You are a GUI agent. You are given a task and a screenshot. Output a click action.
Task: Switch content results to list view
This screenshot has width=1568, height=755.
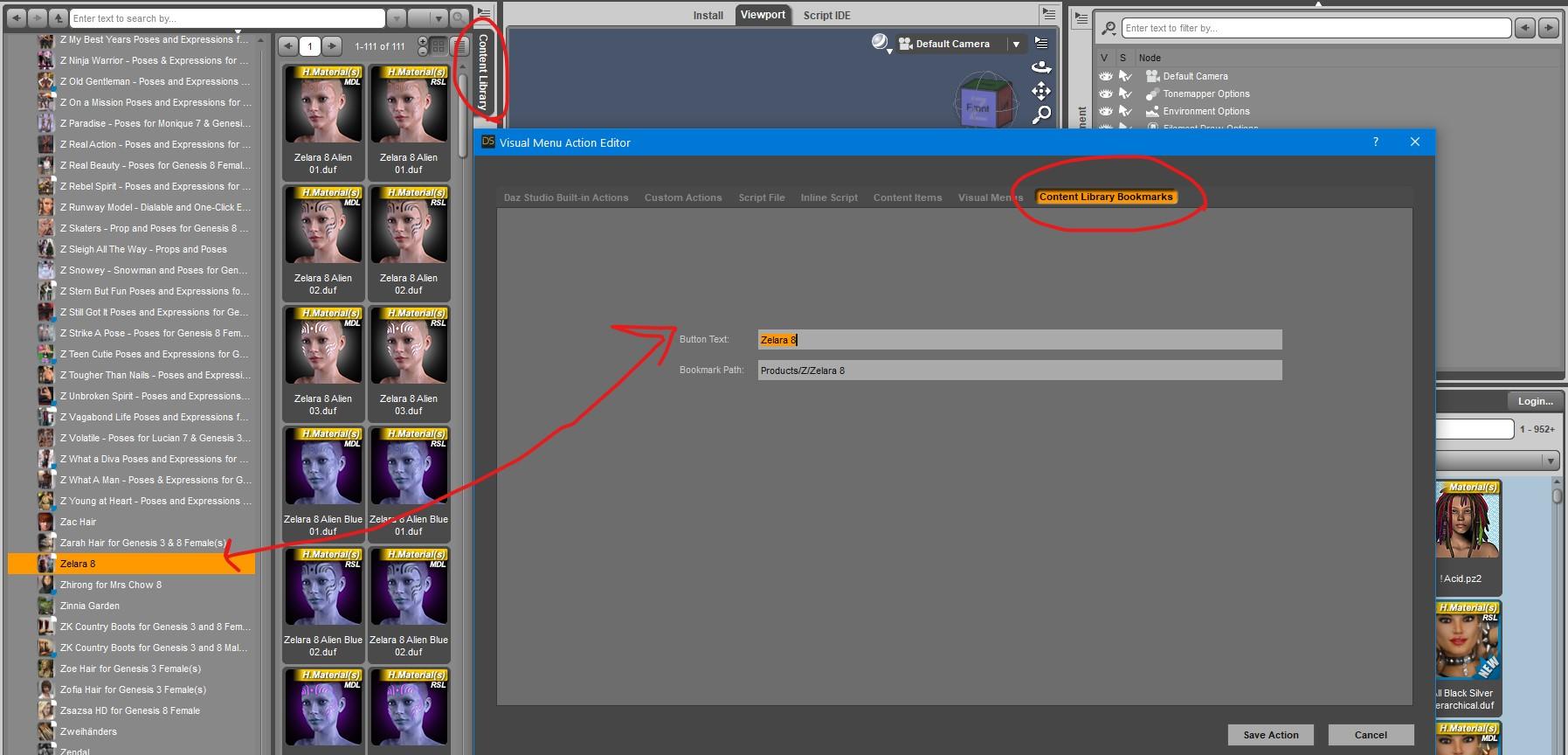(x=459, y=46)
